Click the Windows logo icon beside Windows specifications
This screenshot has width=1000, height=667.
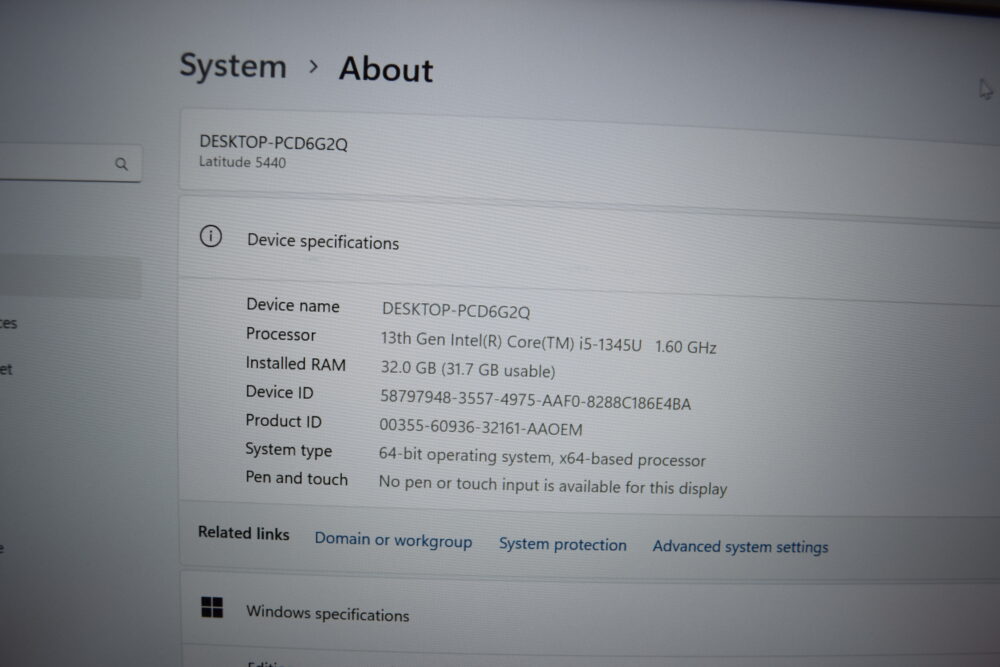212,607
